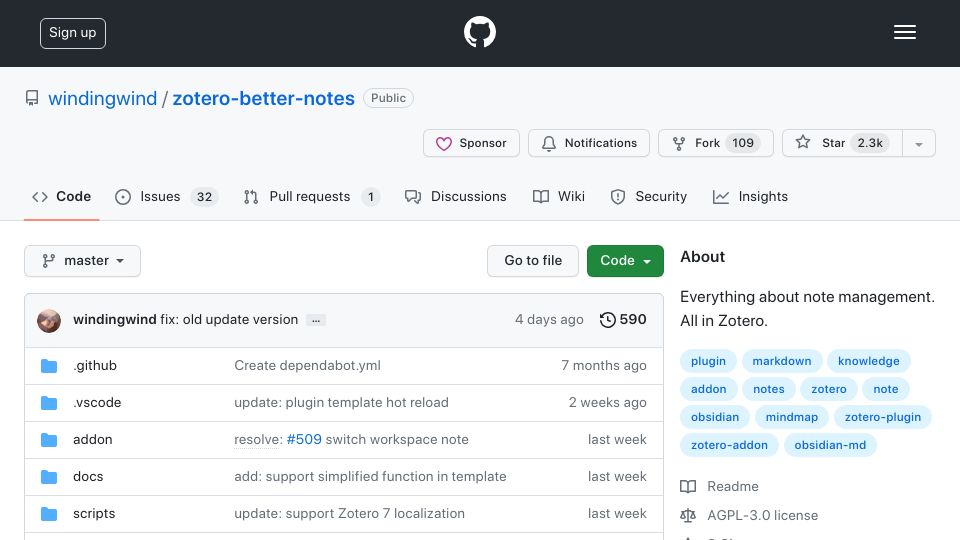Click the knowledge topic tag
The height and width of the screenshot is (540, 960).
(x=869, y=361)
